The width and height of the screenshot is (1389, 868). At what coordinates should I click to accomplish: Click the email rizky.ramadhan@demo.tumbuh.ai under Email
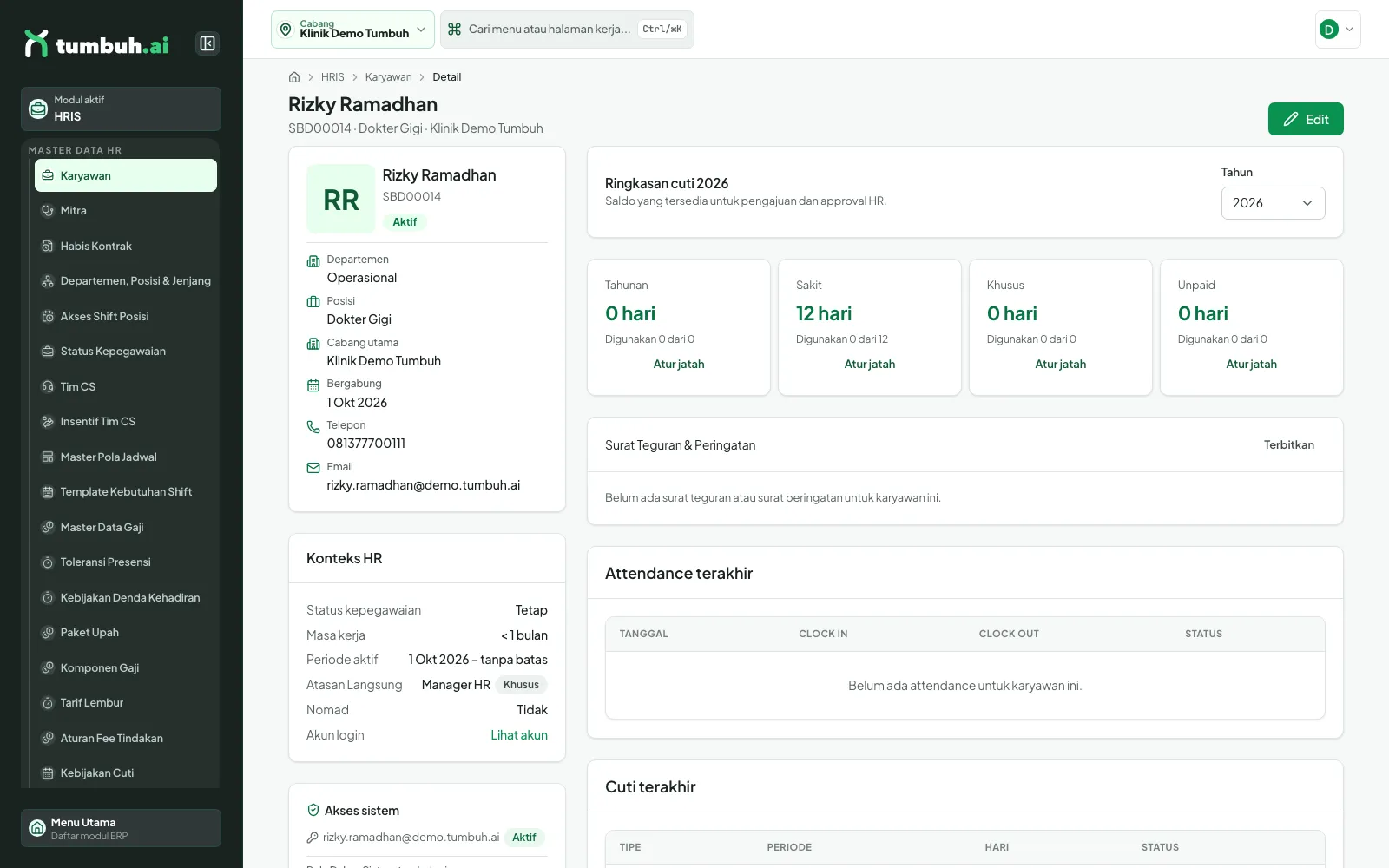pyautogui.click(x=424, y=485)
